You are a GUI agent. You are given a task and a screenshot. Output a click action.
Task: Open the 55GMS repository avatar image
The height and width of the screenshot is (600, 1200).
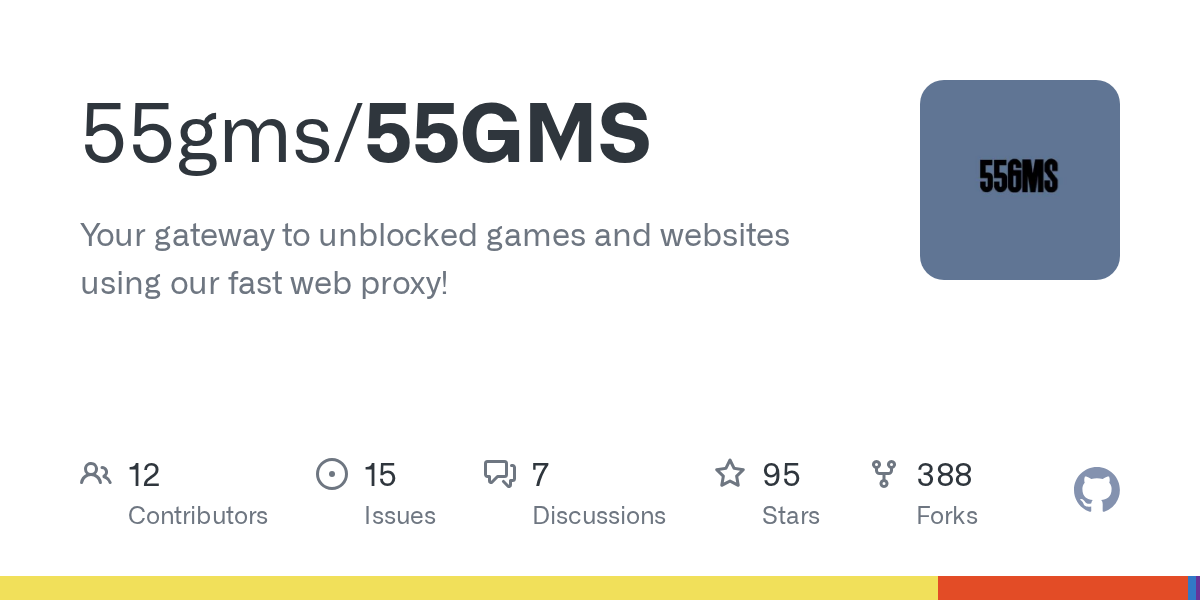(x=1020, y=180)
